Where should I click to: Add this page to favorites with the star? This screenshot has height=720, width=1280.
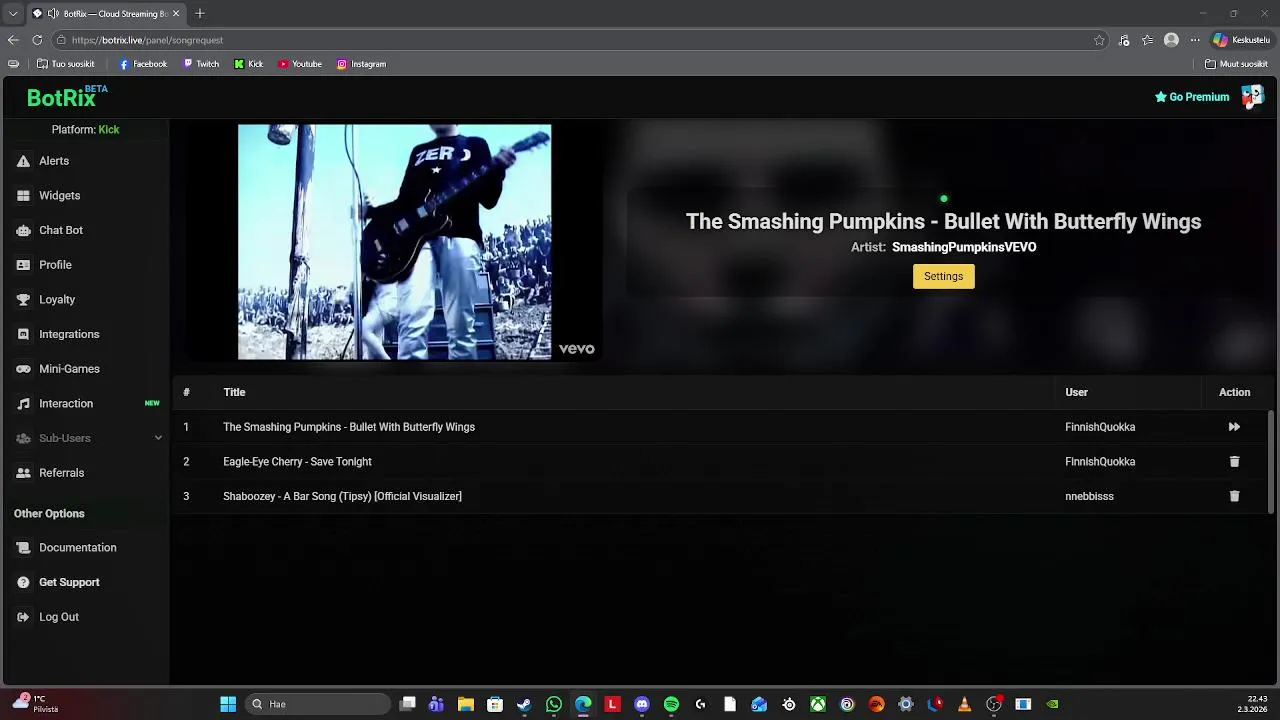pos(1099,40)
